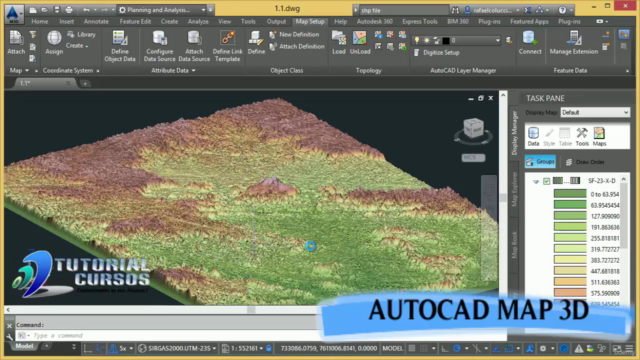Open the Help question mark icon
This screenshot has width=640, height=360.
click(x=562, y=10)
